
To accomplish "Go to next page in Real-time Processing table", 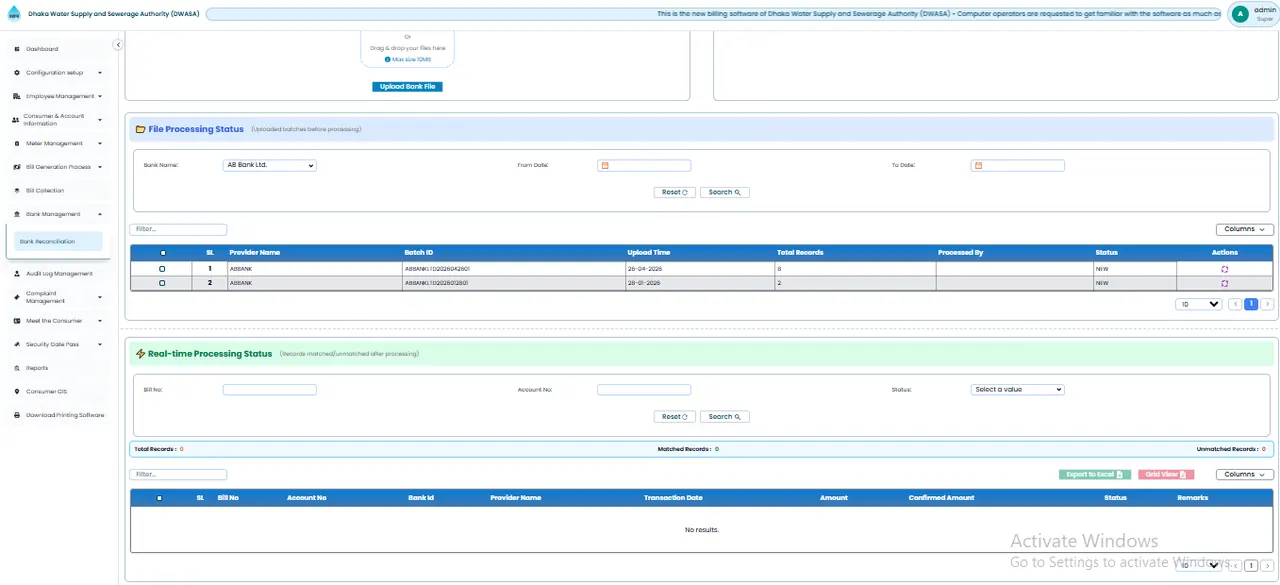I will 1267,565.
